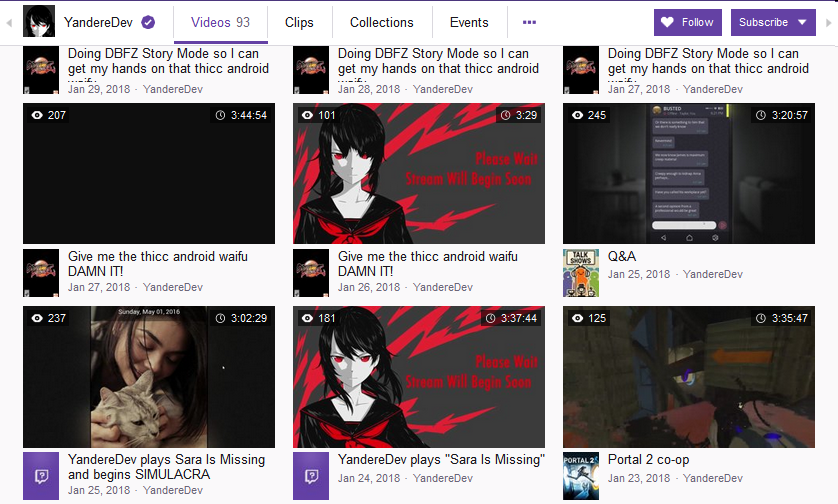Click the heart icon in Follow button
Image resolution: width=838 pixels, height=504 pixels.
pos(667,22)
